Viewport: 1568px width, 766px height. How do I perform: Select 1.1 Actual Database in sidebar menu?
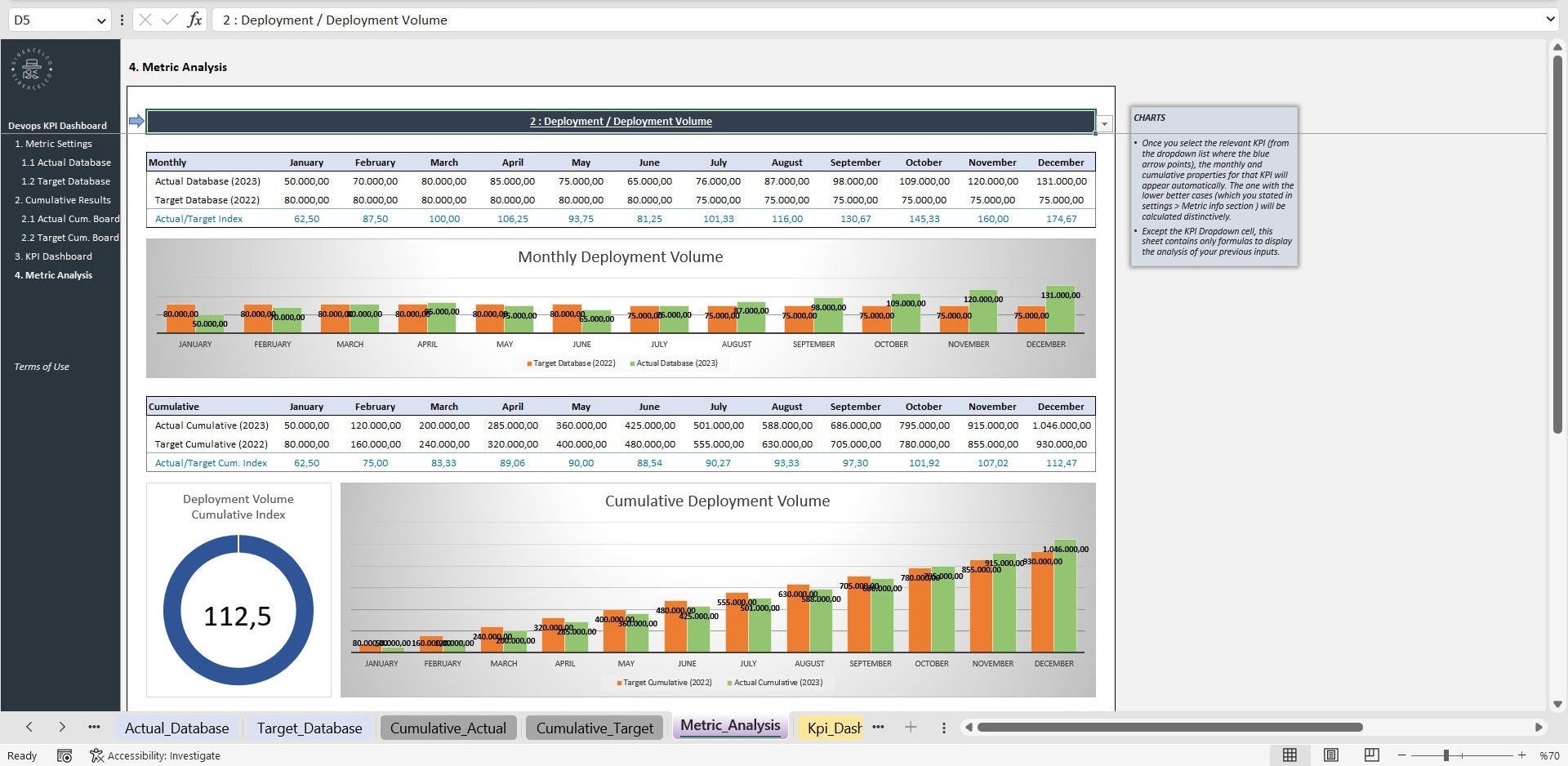[x=65, y=162]
